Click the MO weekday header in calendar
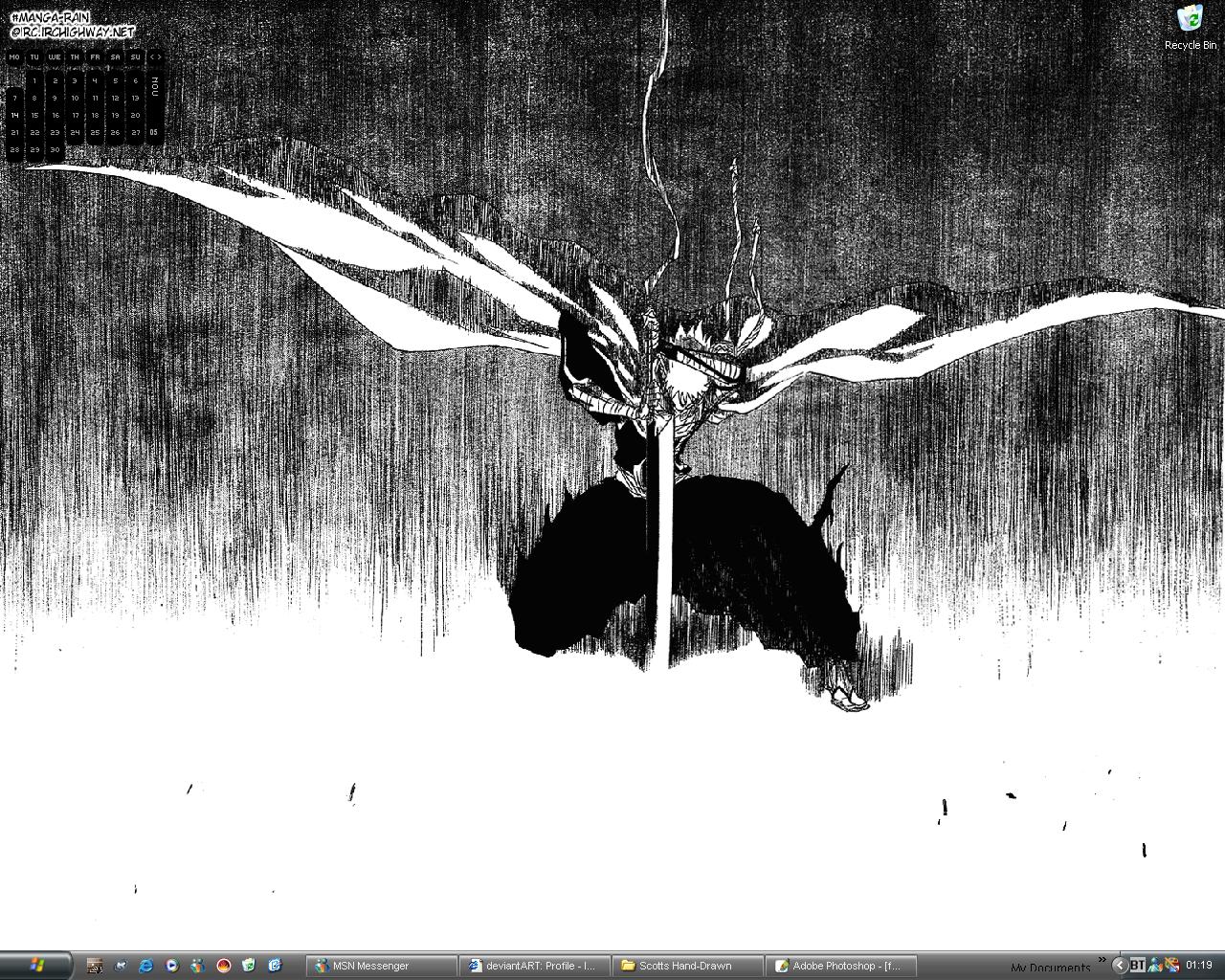1225x980 pixels. (14, 56)
